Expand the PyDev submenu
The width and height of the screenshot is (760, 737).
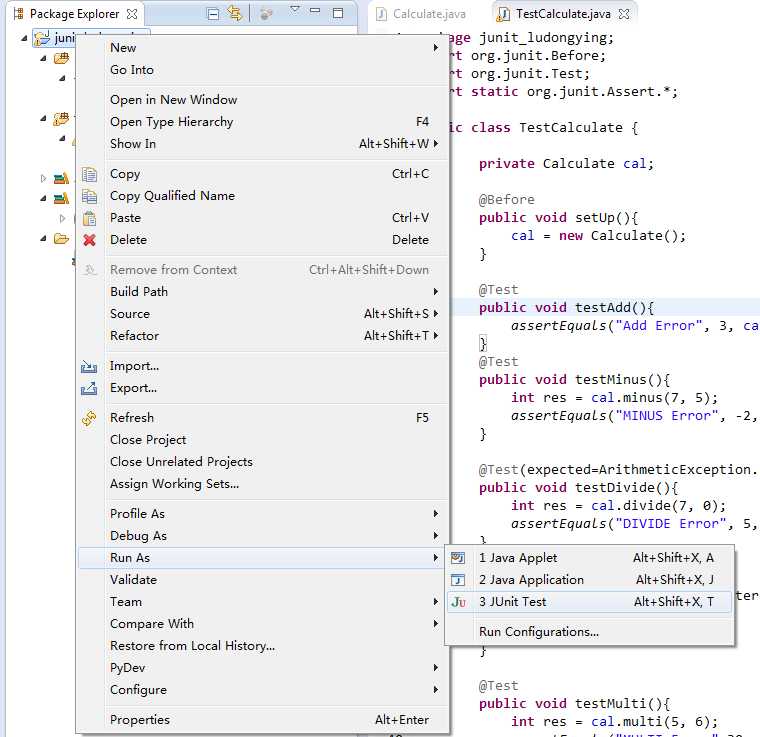263,668
